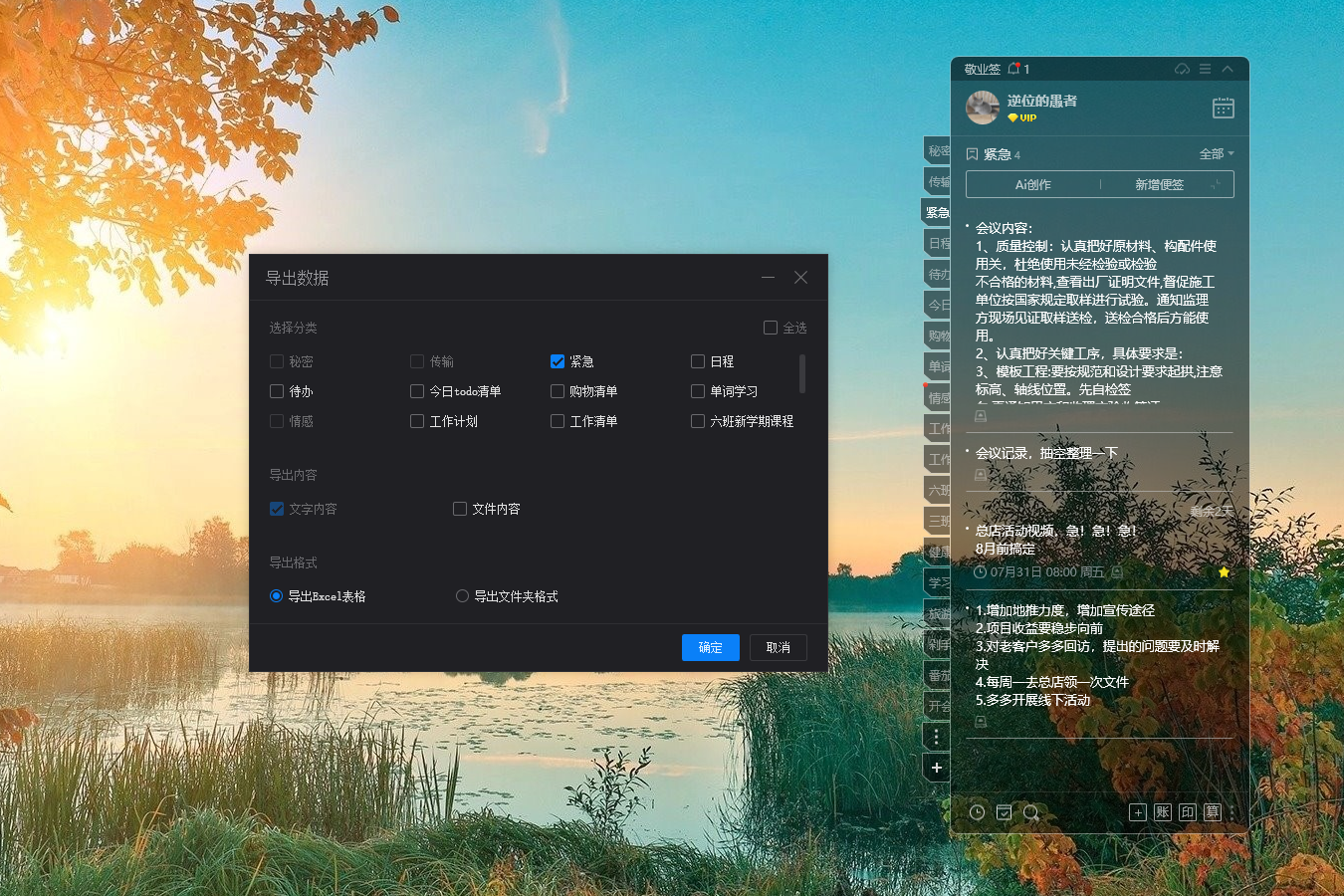
Task: Check the 单词学习 checkbox
Action: pos(698,391)
